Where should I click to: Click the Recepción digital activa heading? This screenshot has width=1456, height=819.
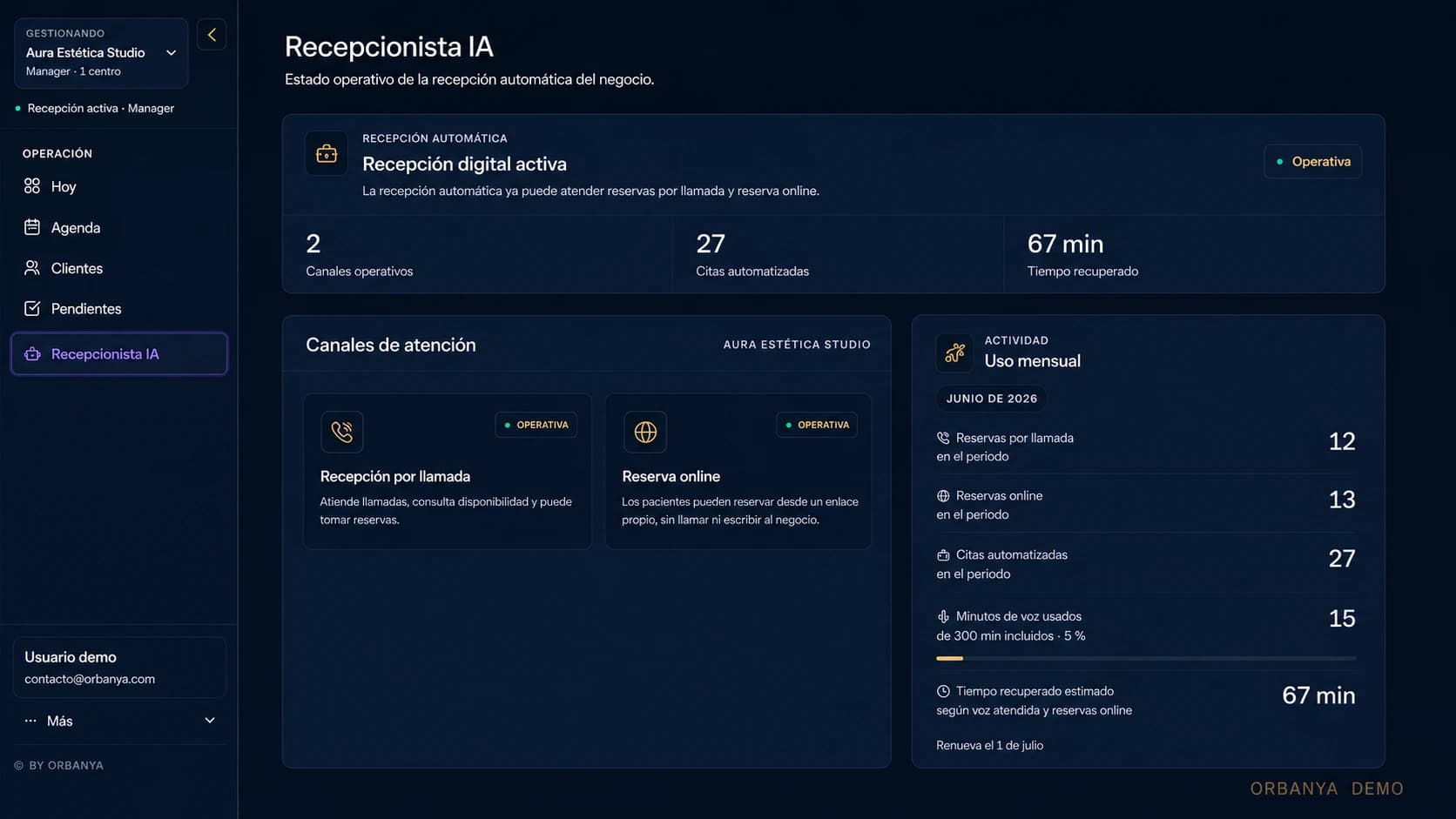[x=464, y=164]
